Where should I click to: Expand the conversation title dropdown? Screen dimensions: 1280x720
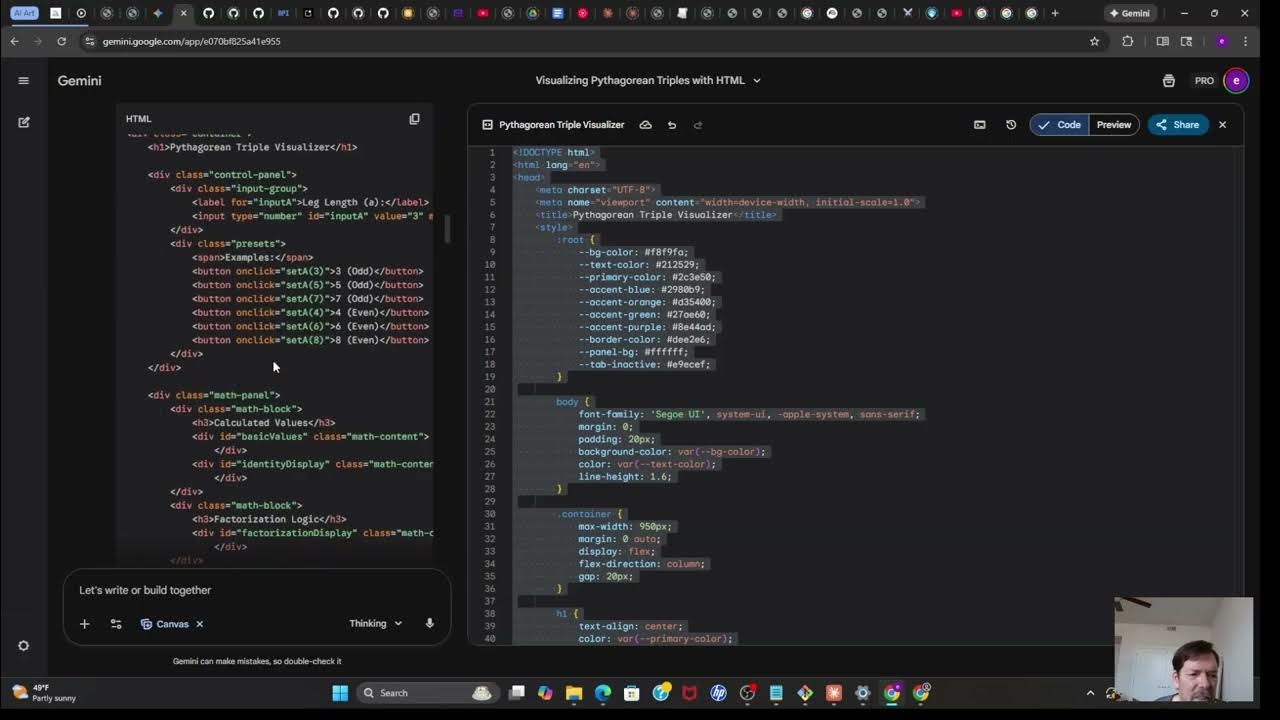[757, 80]
